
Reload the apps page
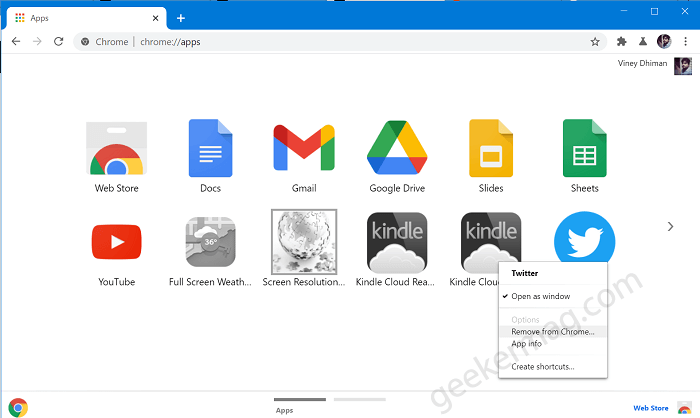point(58,42)
